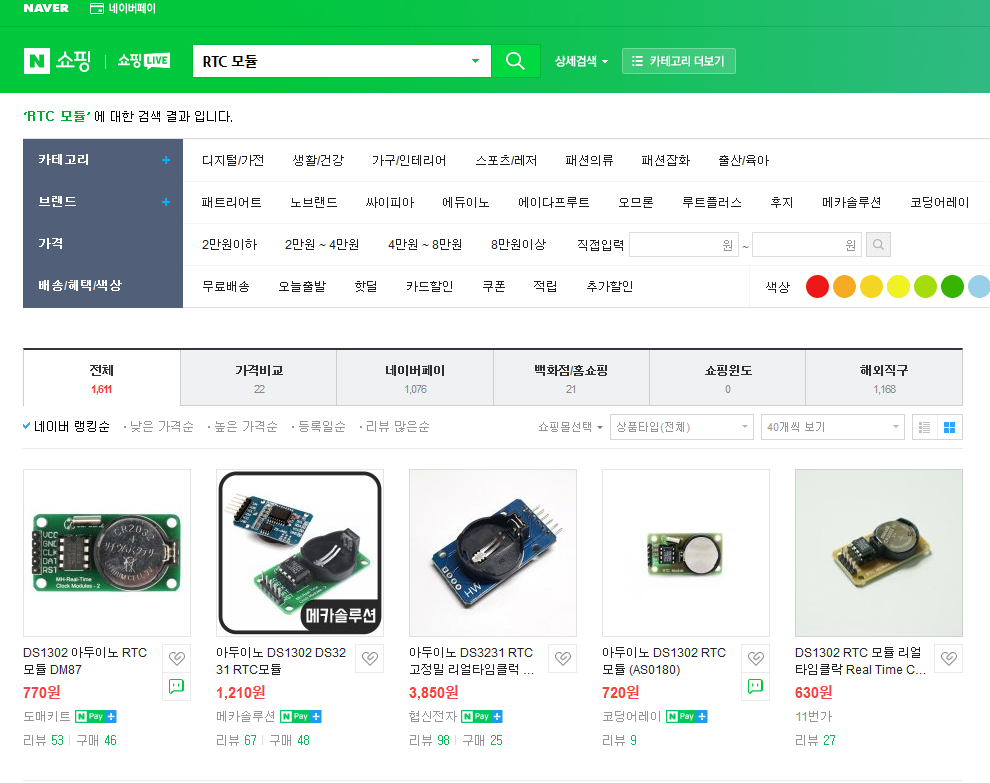The height and width of the screenshot is (783, 990).
Task: Switch to list view layout icon
Action: pyautogui.click(x=924, y=427)
